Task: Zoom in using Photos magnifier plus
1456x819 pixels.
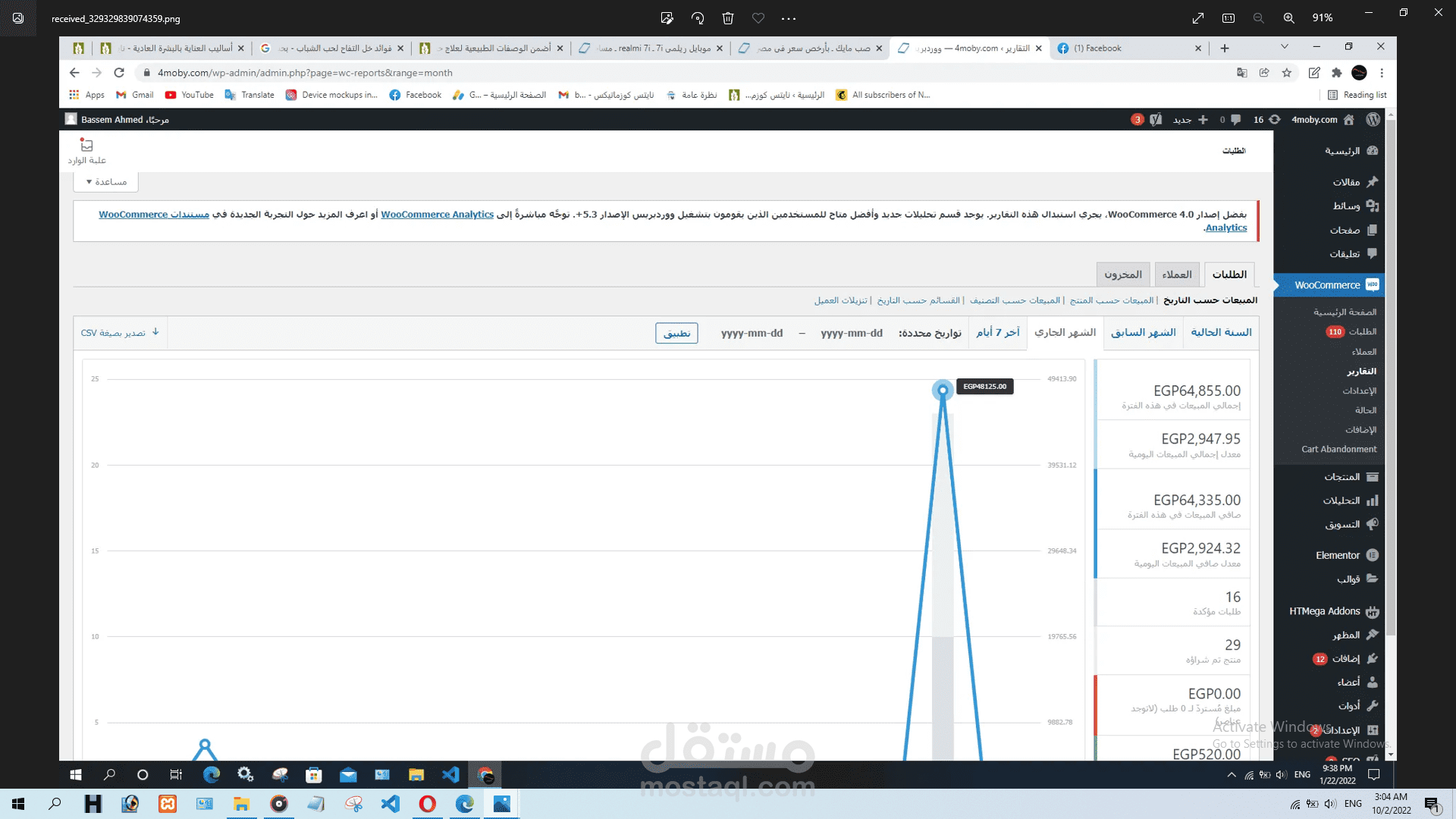Action: click(1288, 18)
